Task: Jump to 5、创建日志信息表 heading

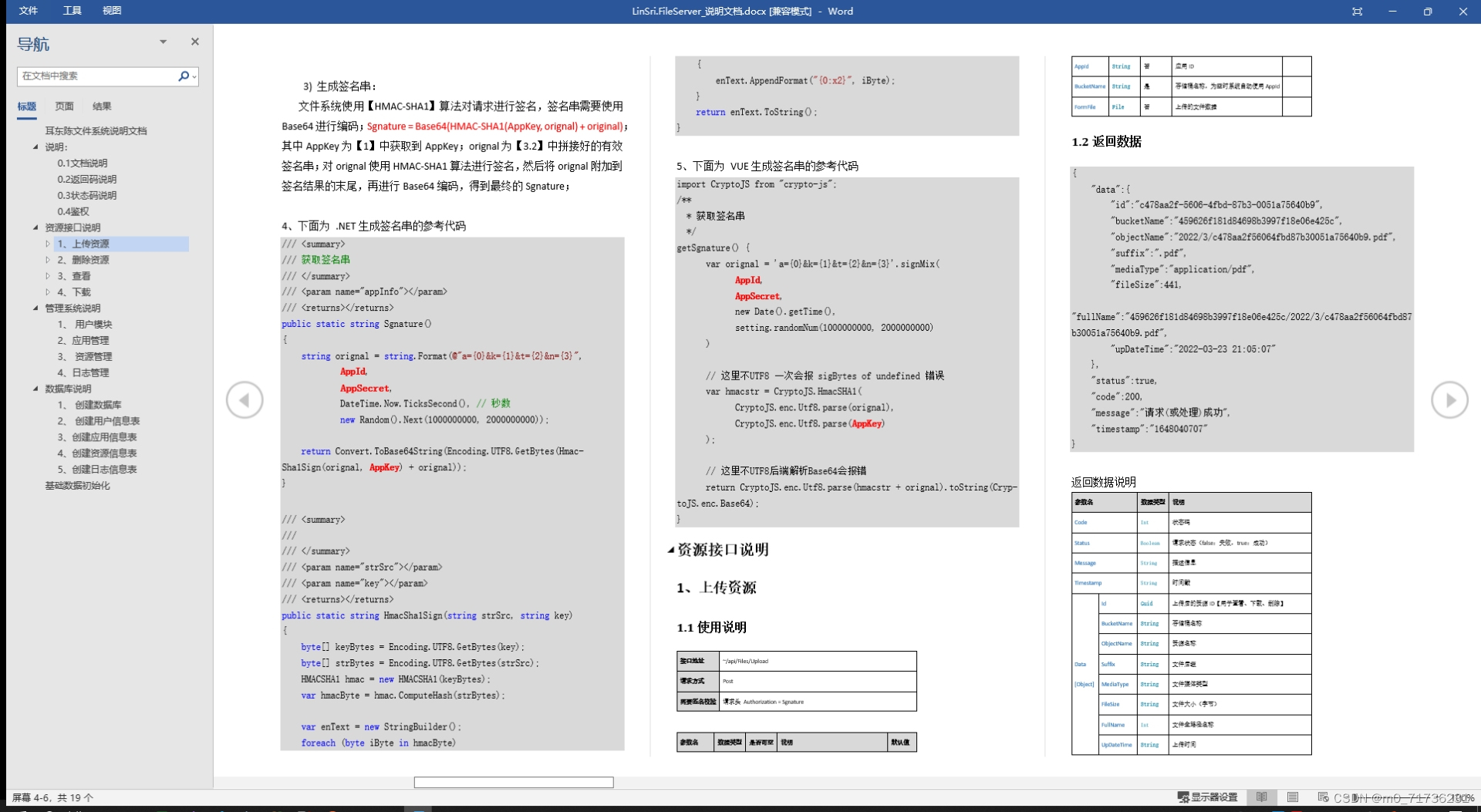Action: (97, 470)
